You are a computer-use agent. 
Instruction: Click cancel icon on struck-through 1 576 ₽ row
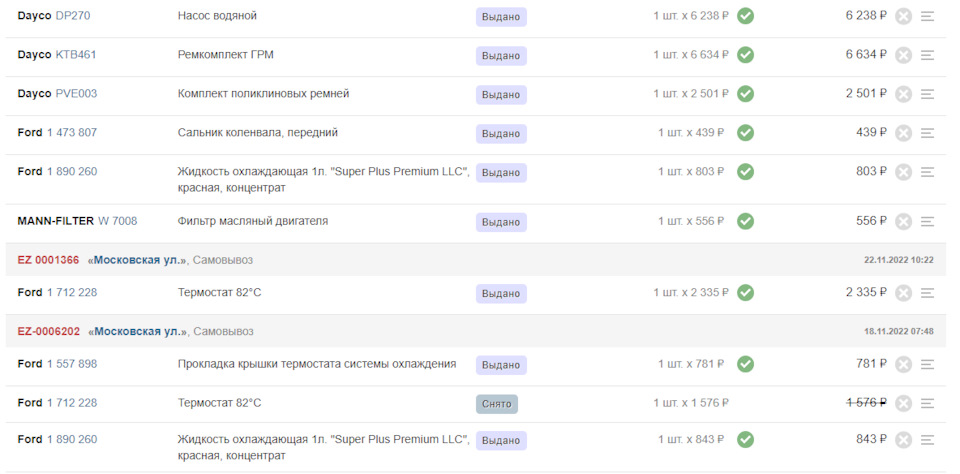tap(904, 404)
